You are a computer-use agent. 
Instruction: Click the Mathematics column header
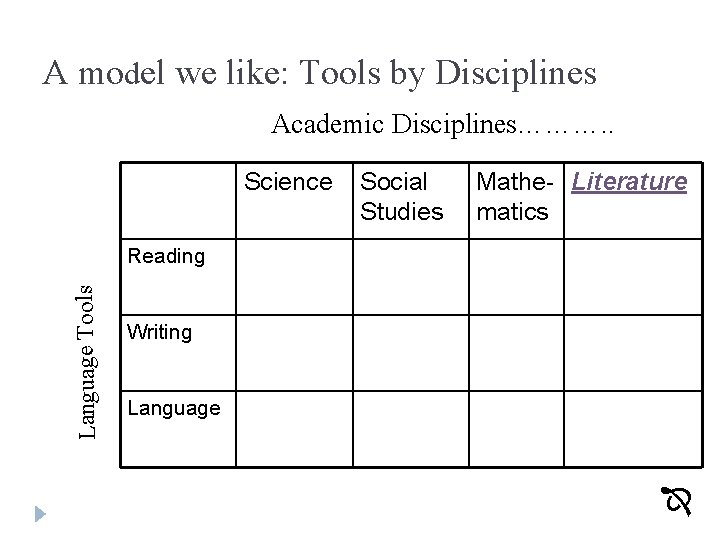(x=513, y=196)
